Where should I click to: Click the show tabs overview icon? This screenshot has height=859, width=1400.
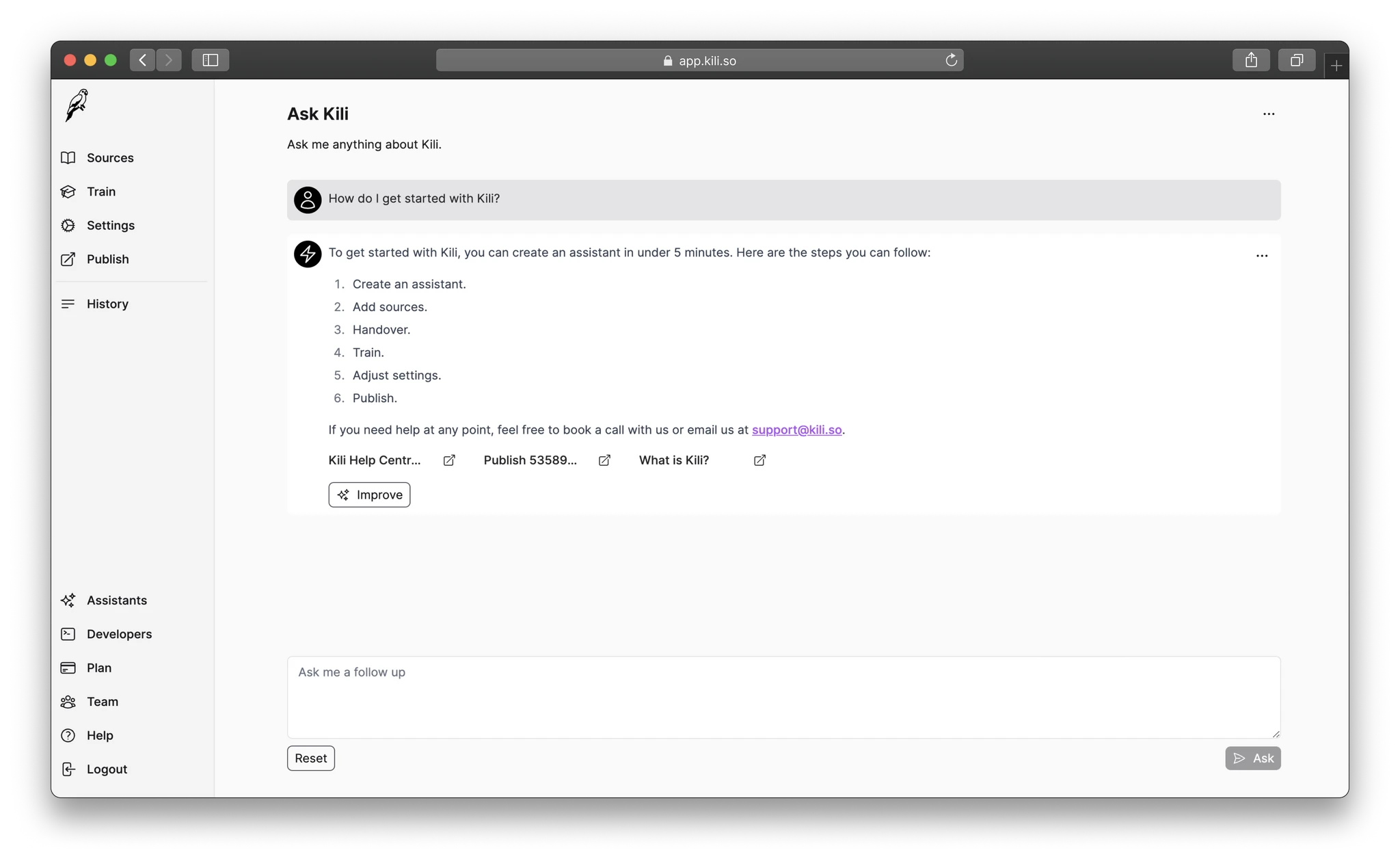click(x=1297, y=60)
